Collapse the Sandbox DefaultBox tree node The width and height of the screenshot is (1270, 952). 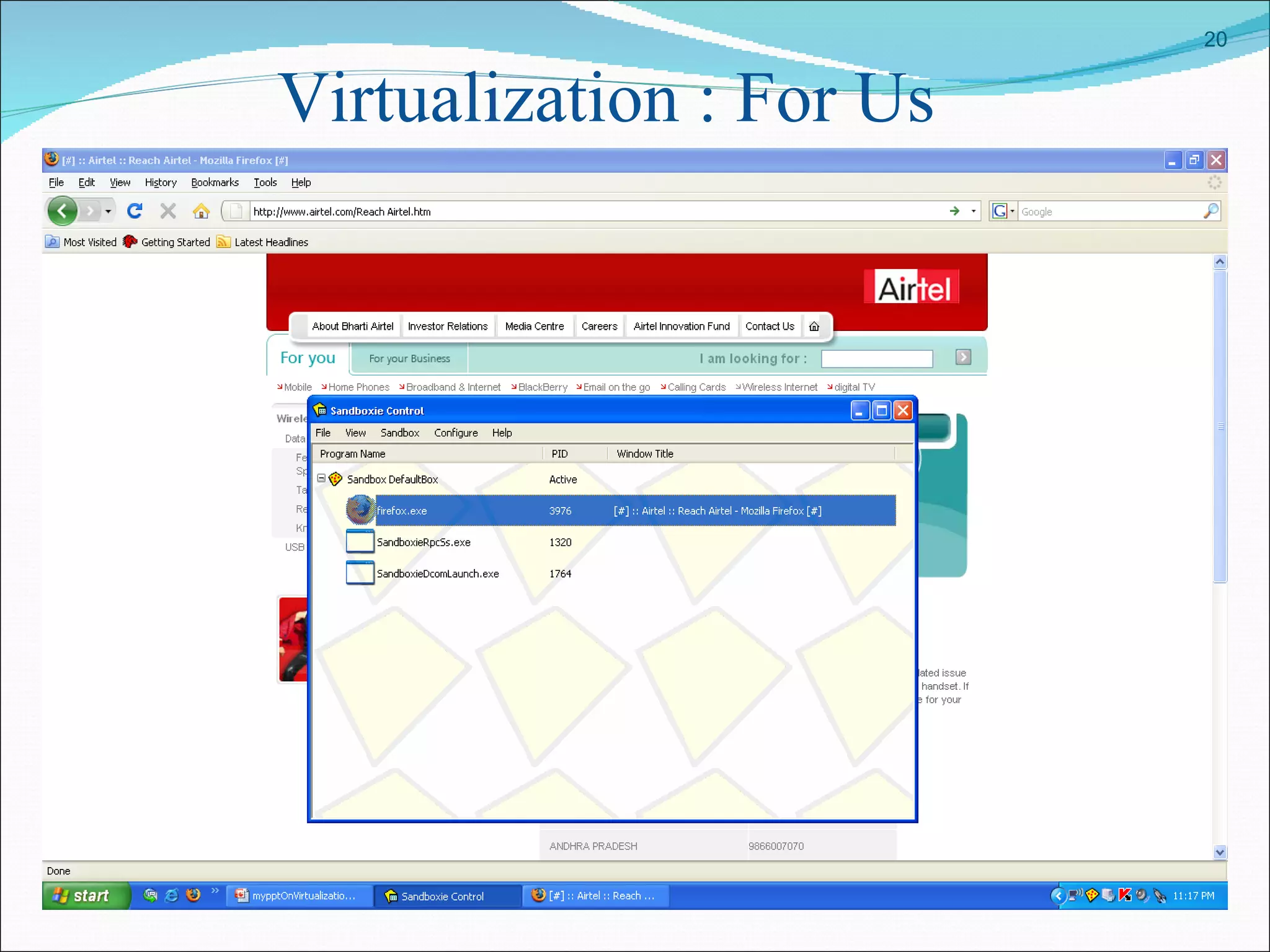(x=321, y=478)
